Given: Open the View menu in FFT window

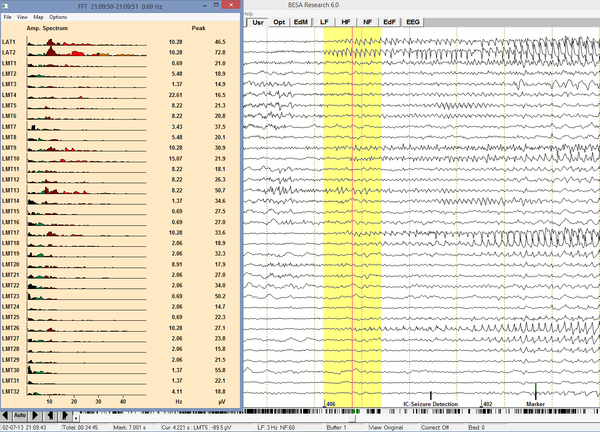Looking at the screenshot, I should click(x=21, y=17).
